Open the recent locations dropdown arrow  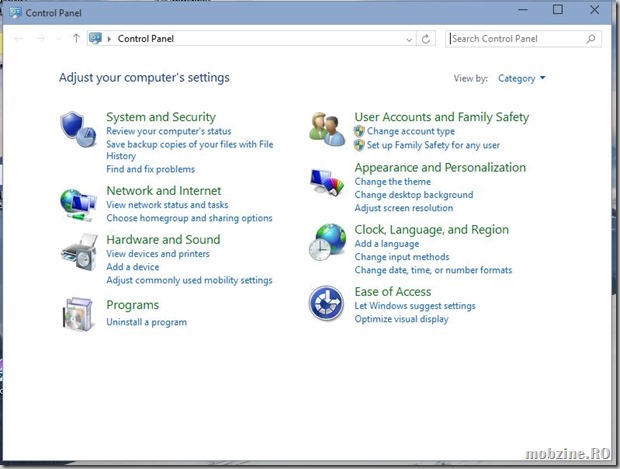coord(59,39)
